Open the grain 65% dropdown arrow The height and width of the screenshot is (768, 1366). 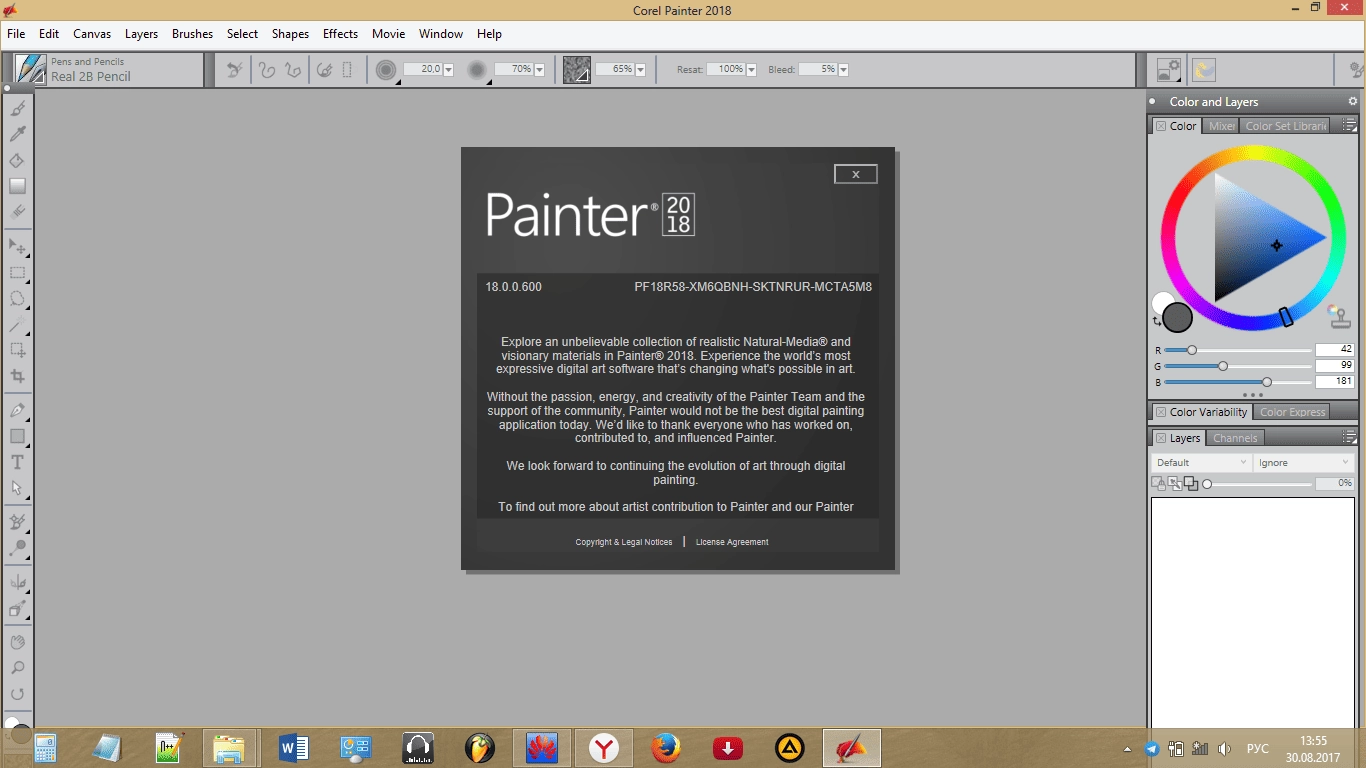(640, 70)
